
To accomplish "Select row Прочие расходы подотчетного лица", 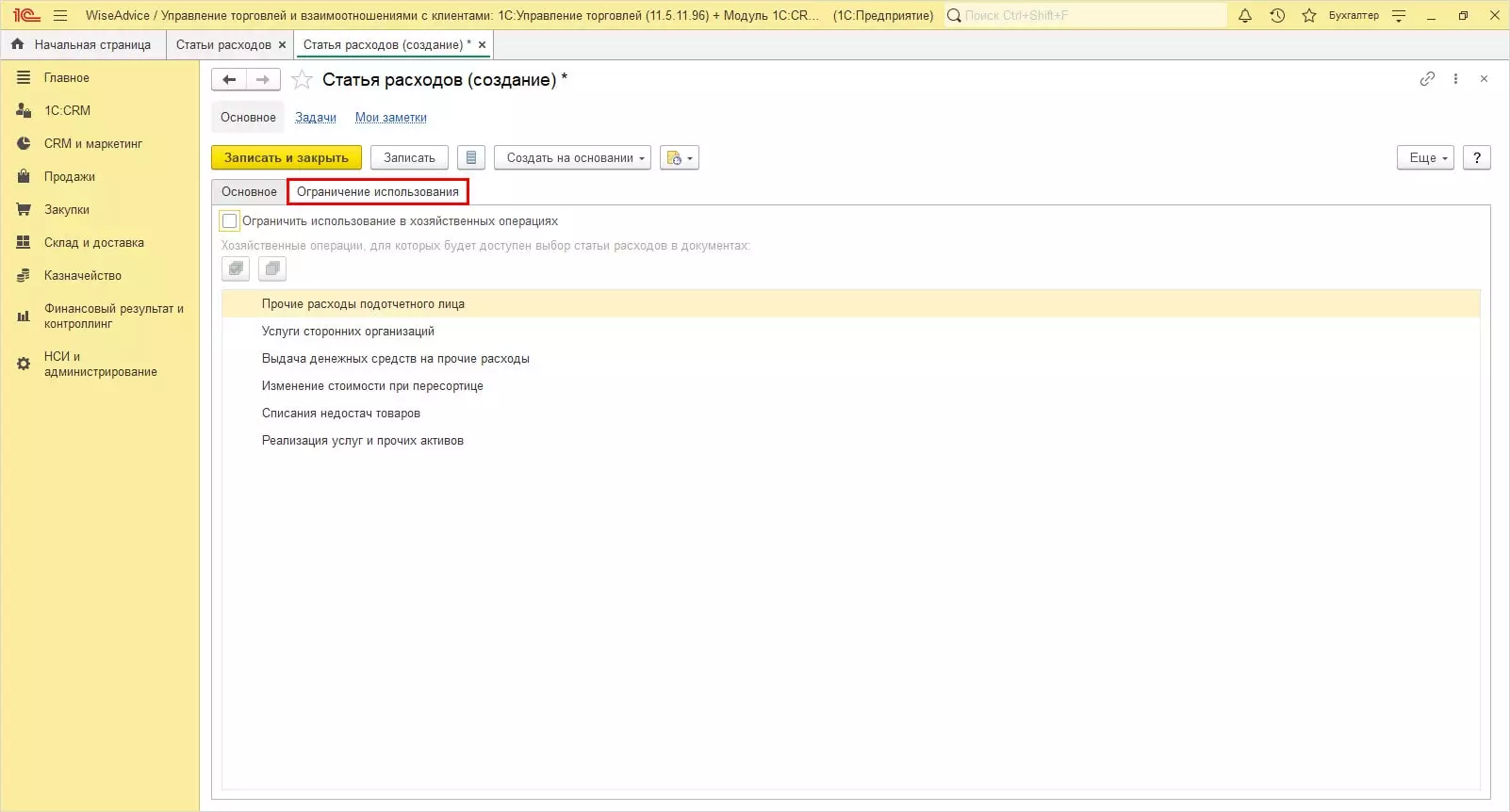I will tap(851, 303).
